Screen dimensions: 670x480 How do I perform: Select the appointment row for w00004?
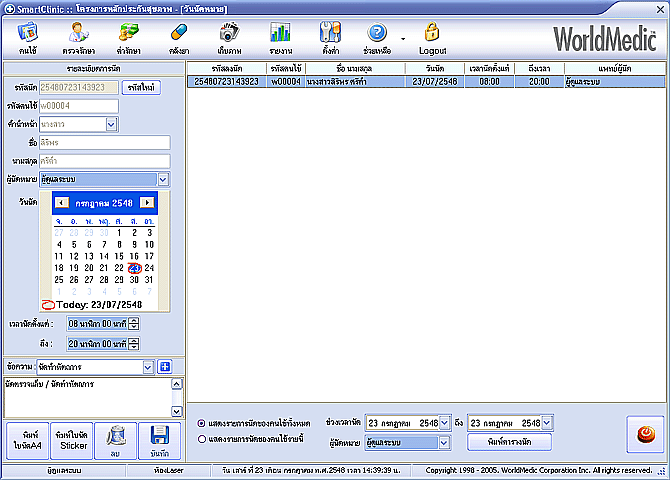(x=400, y=81)
